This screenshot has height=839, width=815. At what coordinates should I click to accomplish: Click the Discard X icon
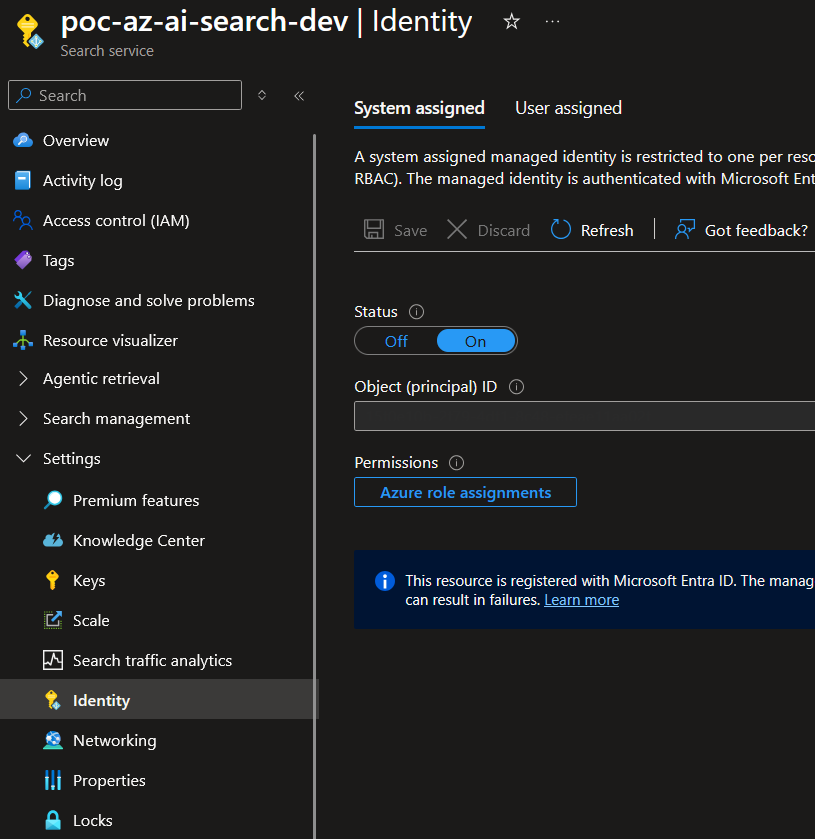pyautogui.click(x=457, y=230)
